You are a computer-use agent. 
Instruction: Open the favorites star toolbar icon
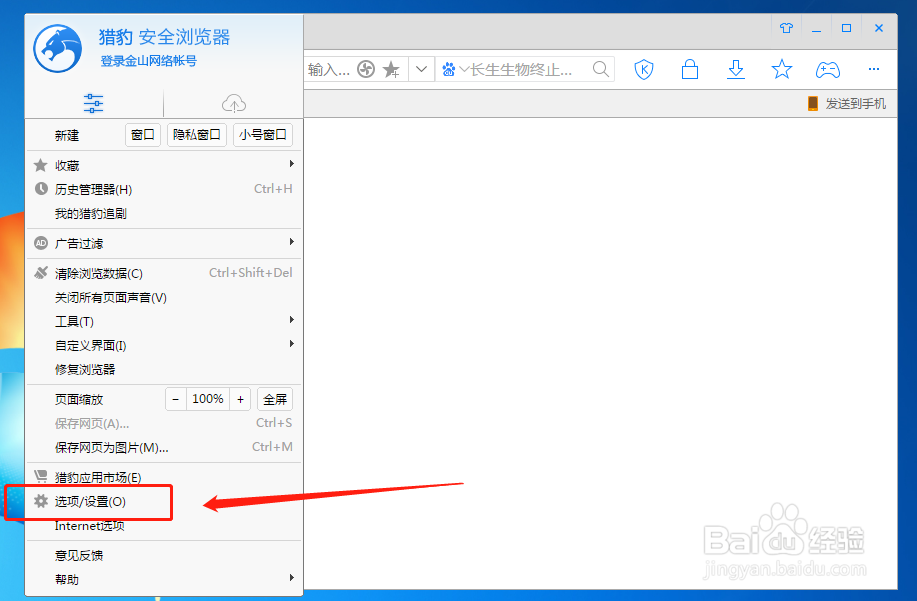782,70
